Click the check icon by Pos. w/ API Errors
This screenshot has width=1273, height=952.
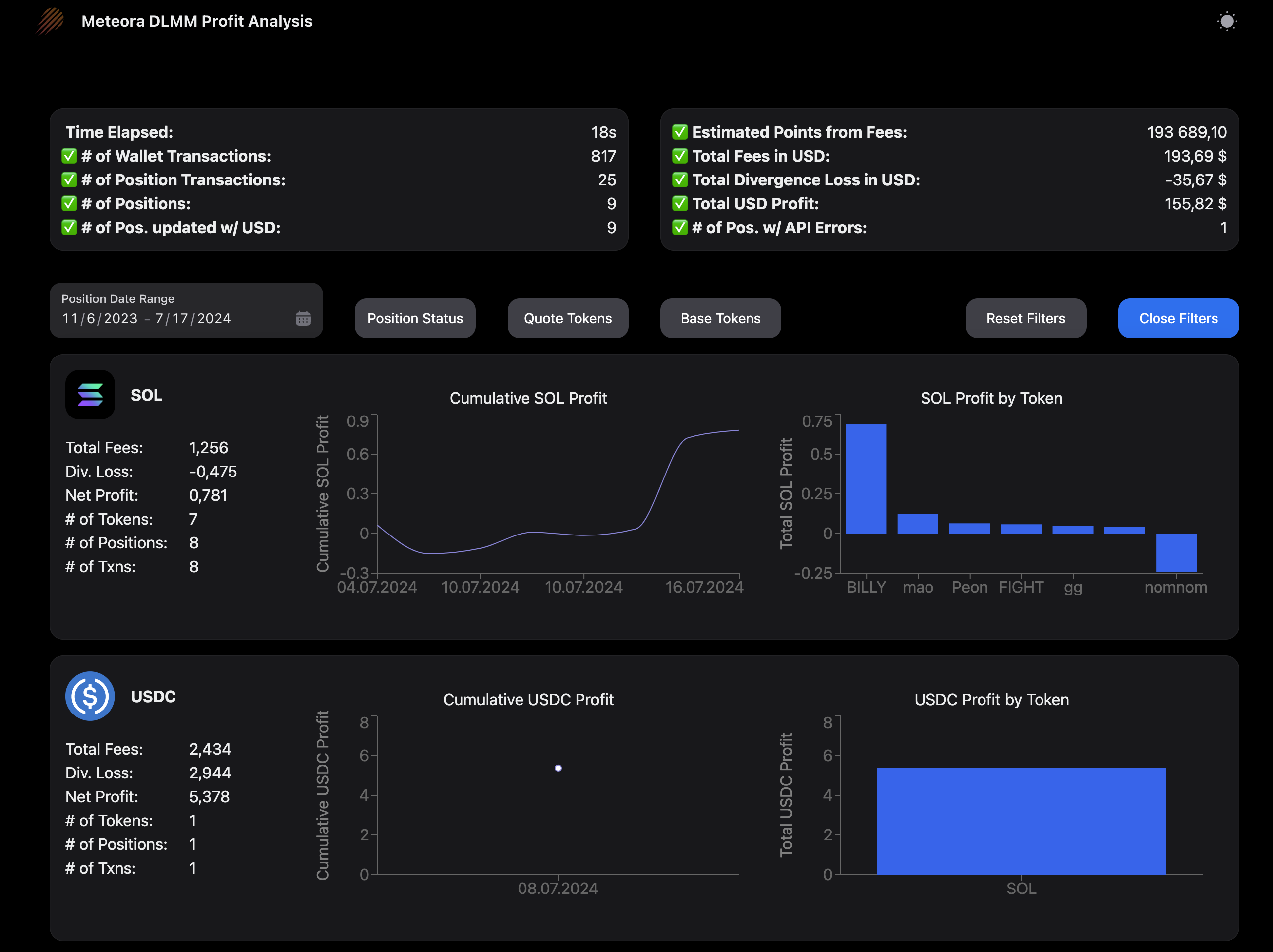pyautogui.click(x=680, y=228)
